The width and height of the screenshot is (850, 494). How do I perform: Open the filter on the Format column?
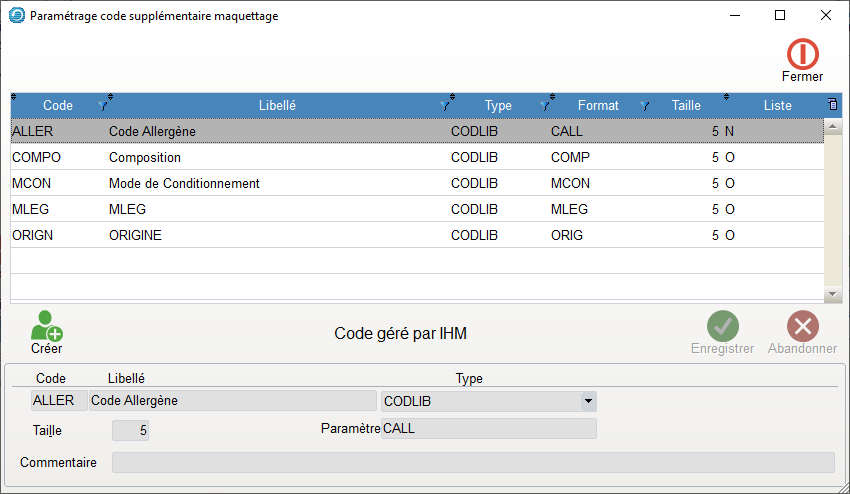point(645,105)
